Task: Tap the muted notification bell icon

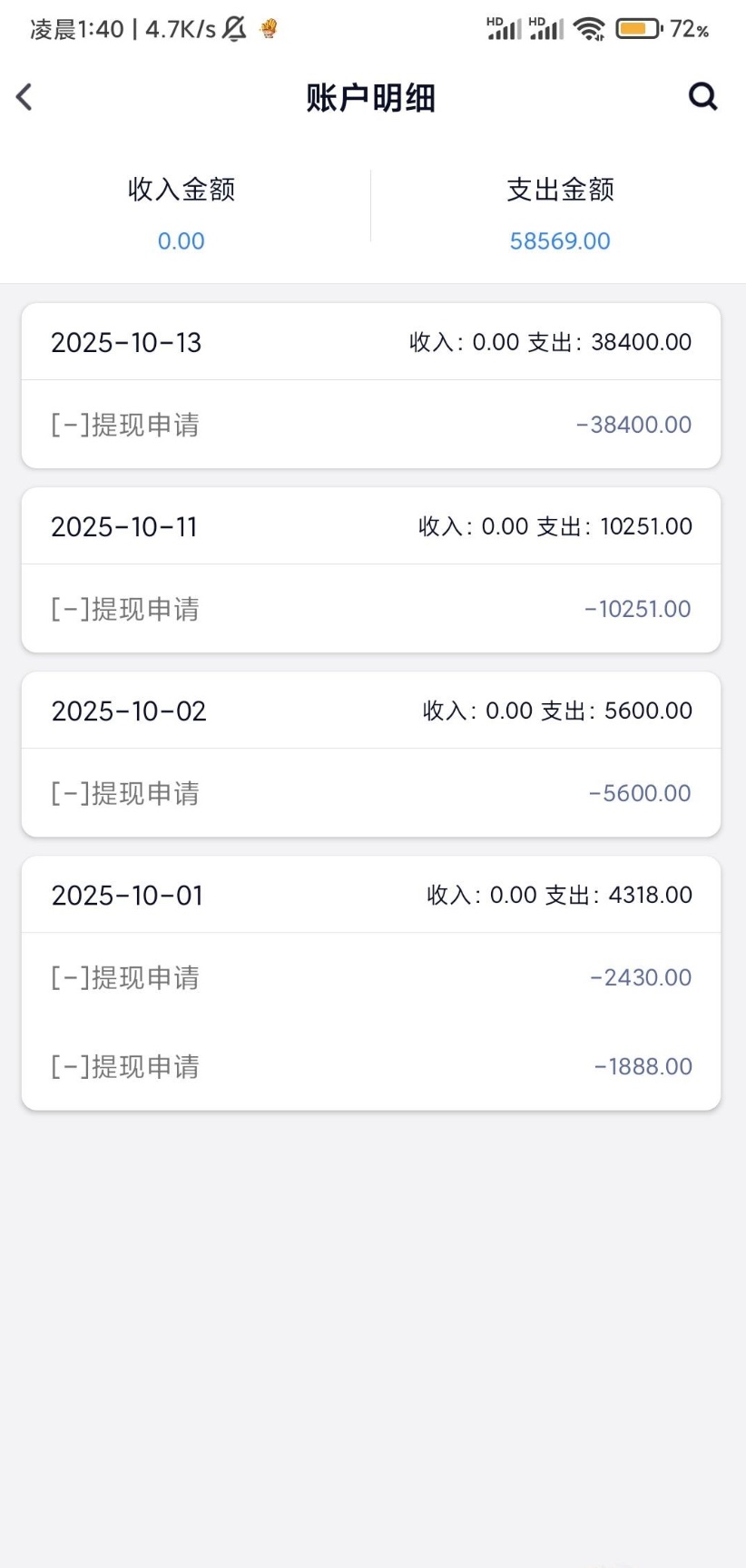Action: tap(234, 30)
